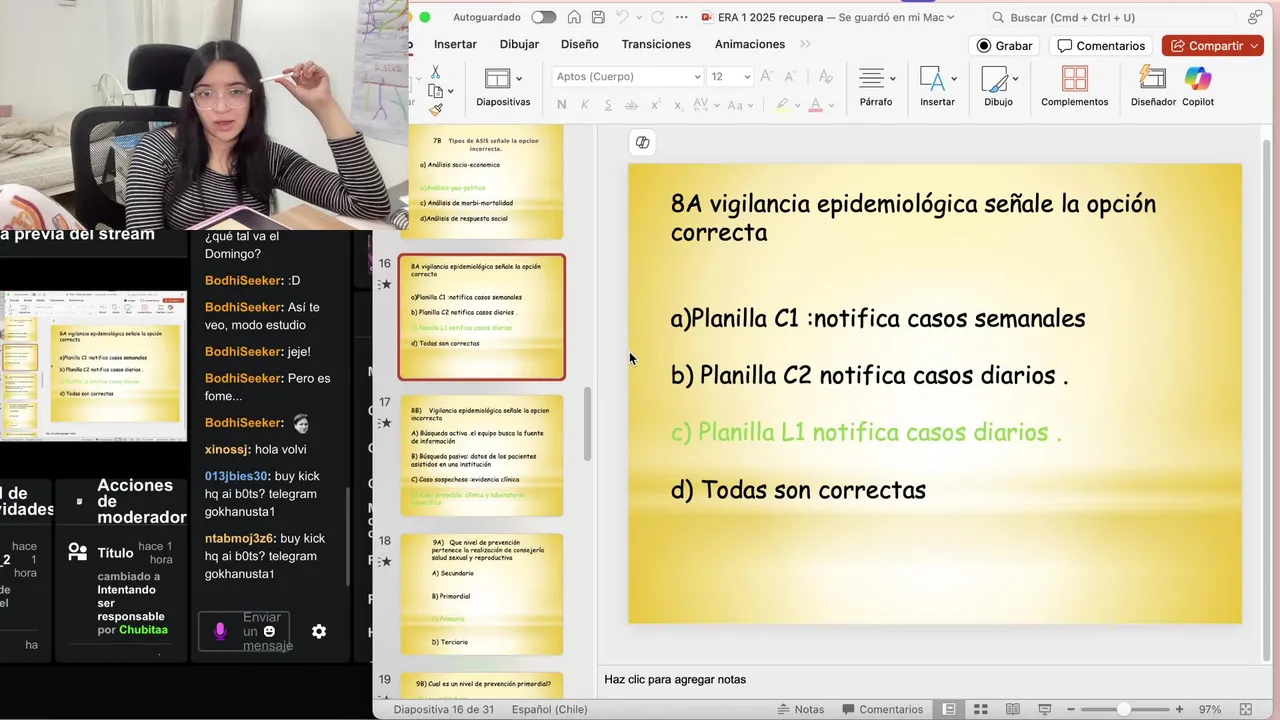Click the zoom slider handle
1280x720 pixels.
pos(1124,709)
